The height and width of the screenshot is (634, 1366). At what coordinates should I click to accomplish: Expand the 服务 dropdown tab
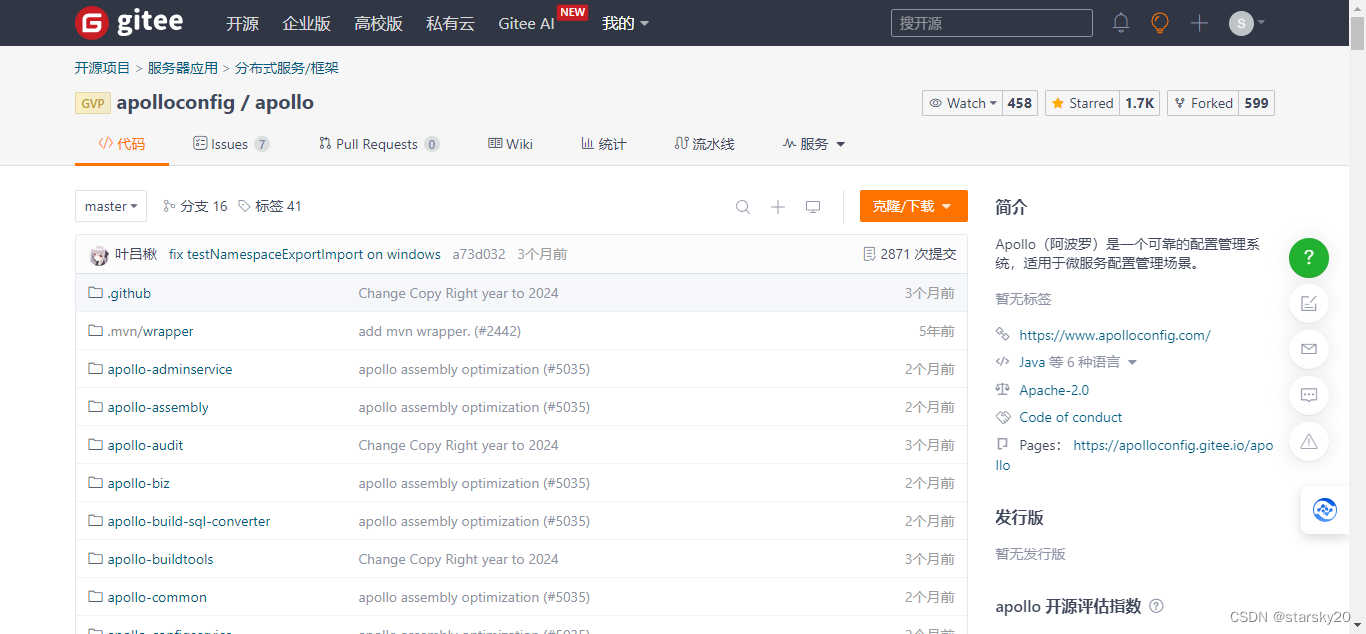pos(814,144)
